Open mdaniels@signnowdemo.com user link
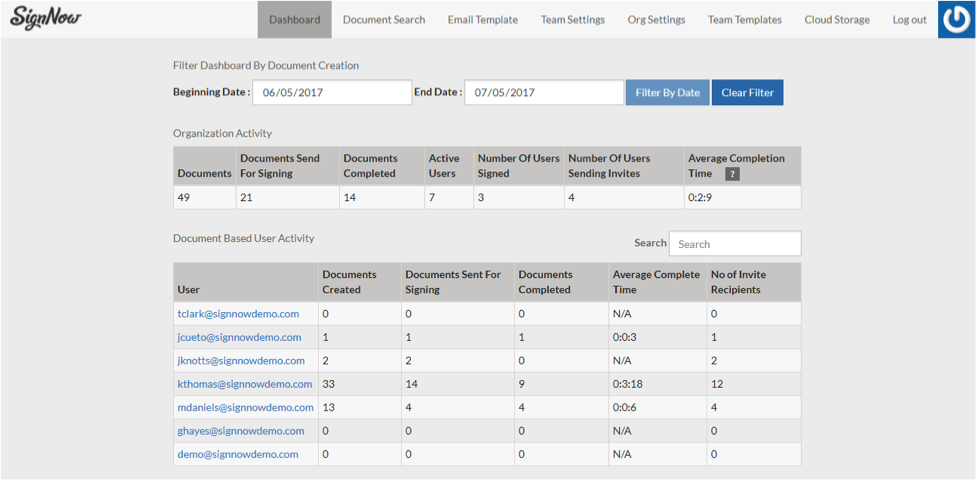This screenshot has height=480, width=976. (246, 407)
